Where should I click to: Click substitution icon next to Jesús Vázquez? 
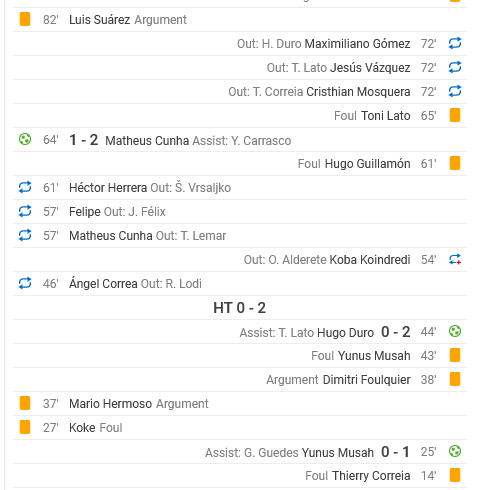point(455,67)
